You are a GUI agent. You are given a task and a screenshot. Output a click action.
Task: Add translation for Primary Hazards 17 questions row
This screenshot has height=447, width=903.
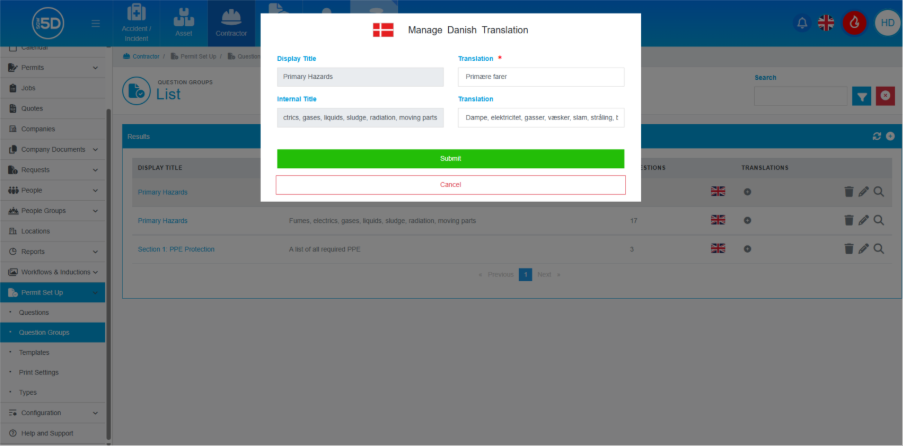coord(747,220)
